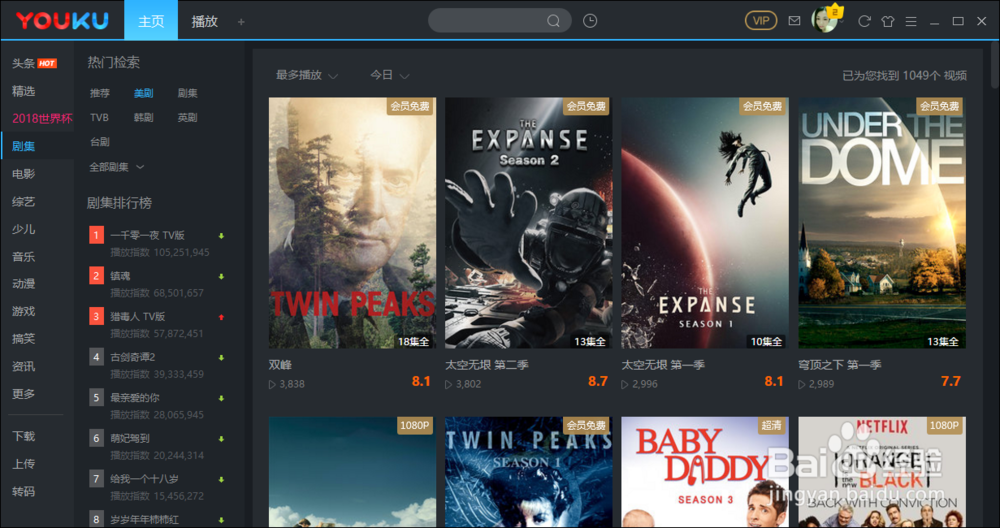The image size is (1000, 528).
Task: Click the title 太空无垠 第二季
Action: coord(487,365)
